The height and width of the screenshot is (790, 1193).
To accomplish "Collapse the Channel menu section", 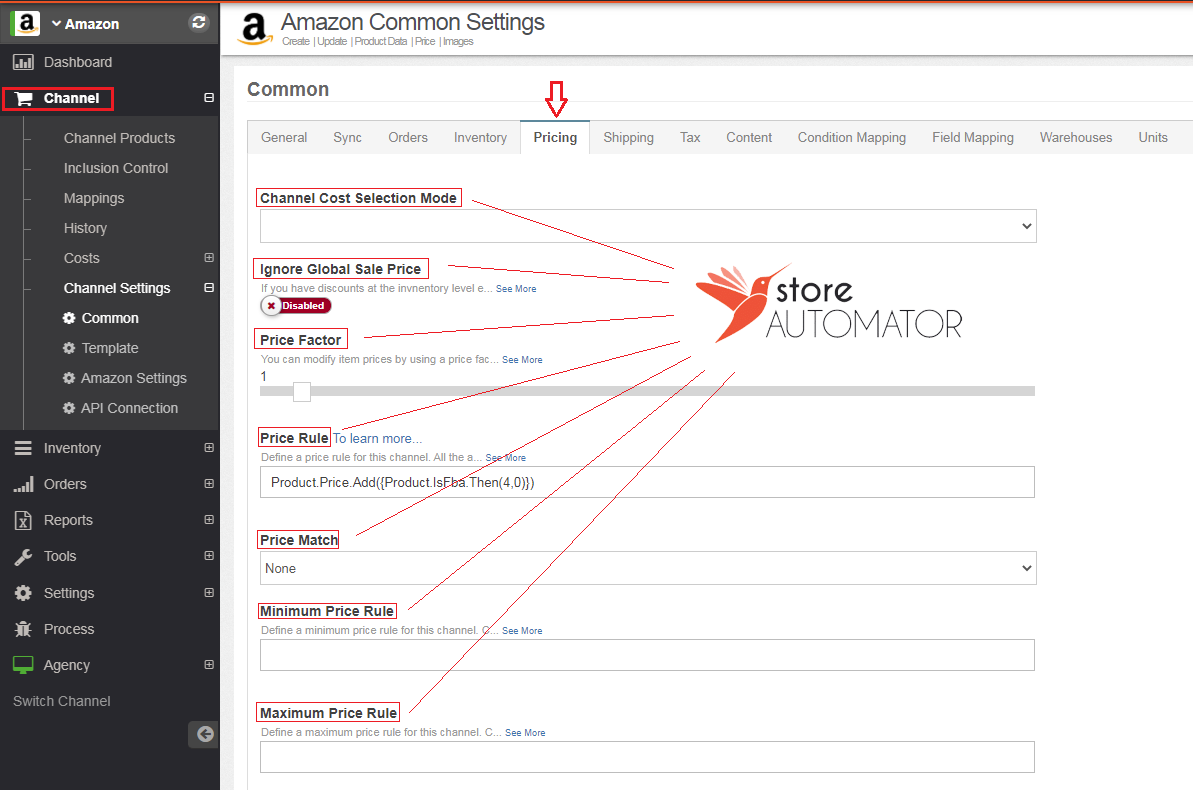I will (209, 98).
